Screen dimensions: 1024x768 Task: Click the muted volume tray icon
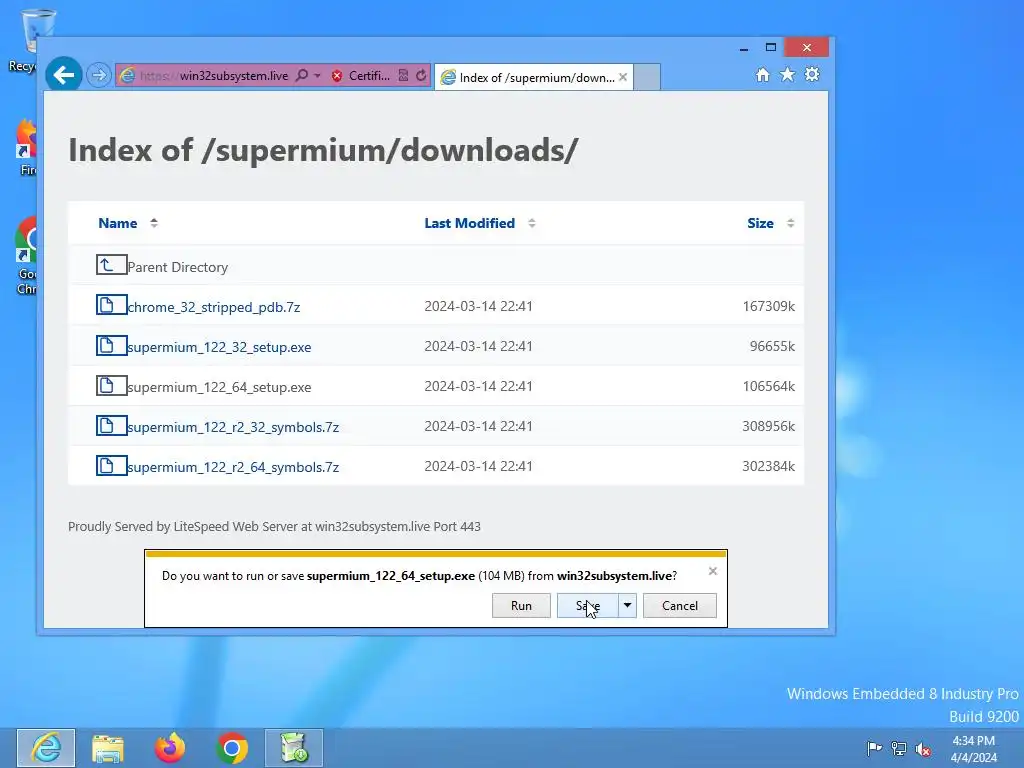click(x=923, y=749)
